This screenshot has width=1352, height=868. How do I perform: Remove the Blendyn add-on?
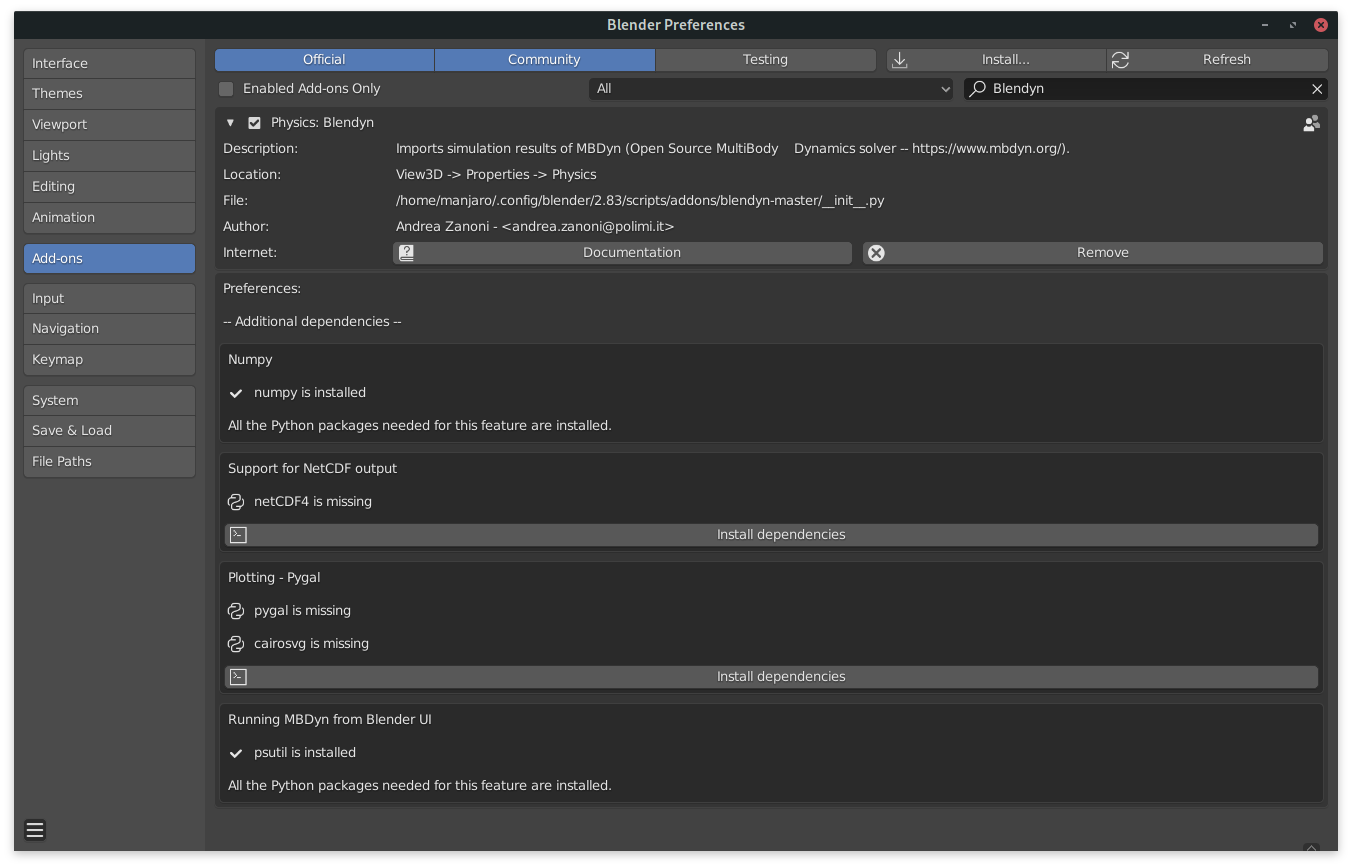pos(1093,253)
